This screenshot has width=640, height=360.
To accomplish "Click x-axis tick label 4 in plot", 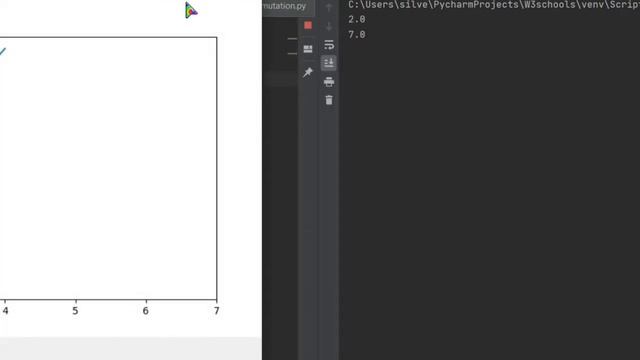I will click(x=5, y=311).
